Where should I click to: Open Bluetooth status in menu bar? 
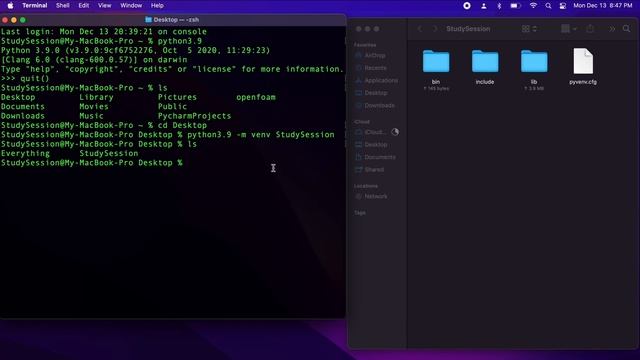(x=499, y=6)
